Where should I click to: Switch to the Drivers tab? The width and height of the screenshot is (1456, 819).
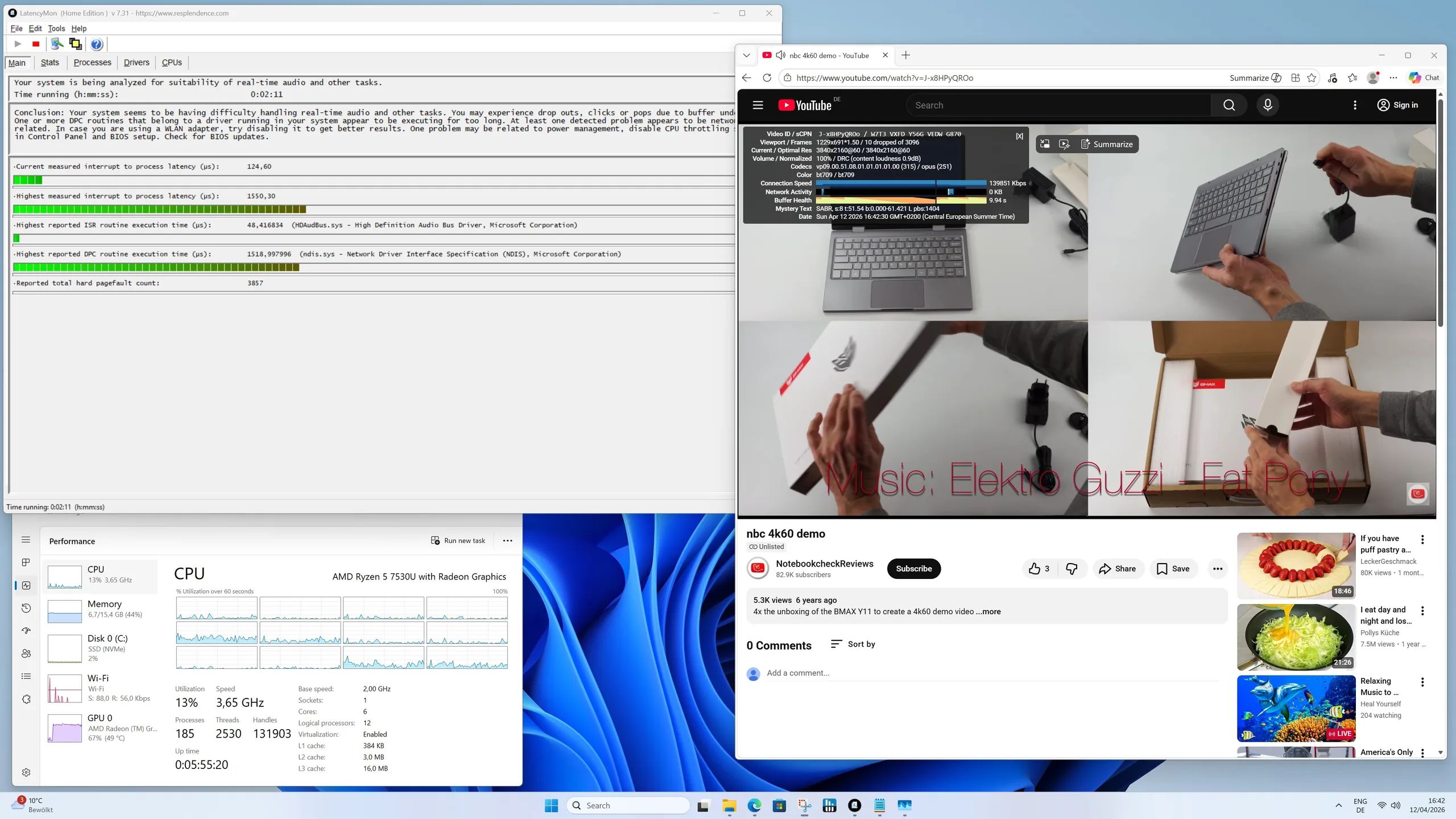point(136,63)
